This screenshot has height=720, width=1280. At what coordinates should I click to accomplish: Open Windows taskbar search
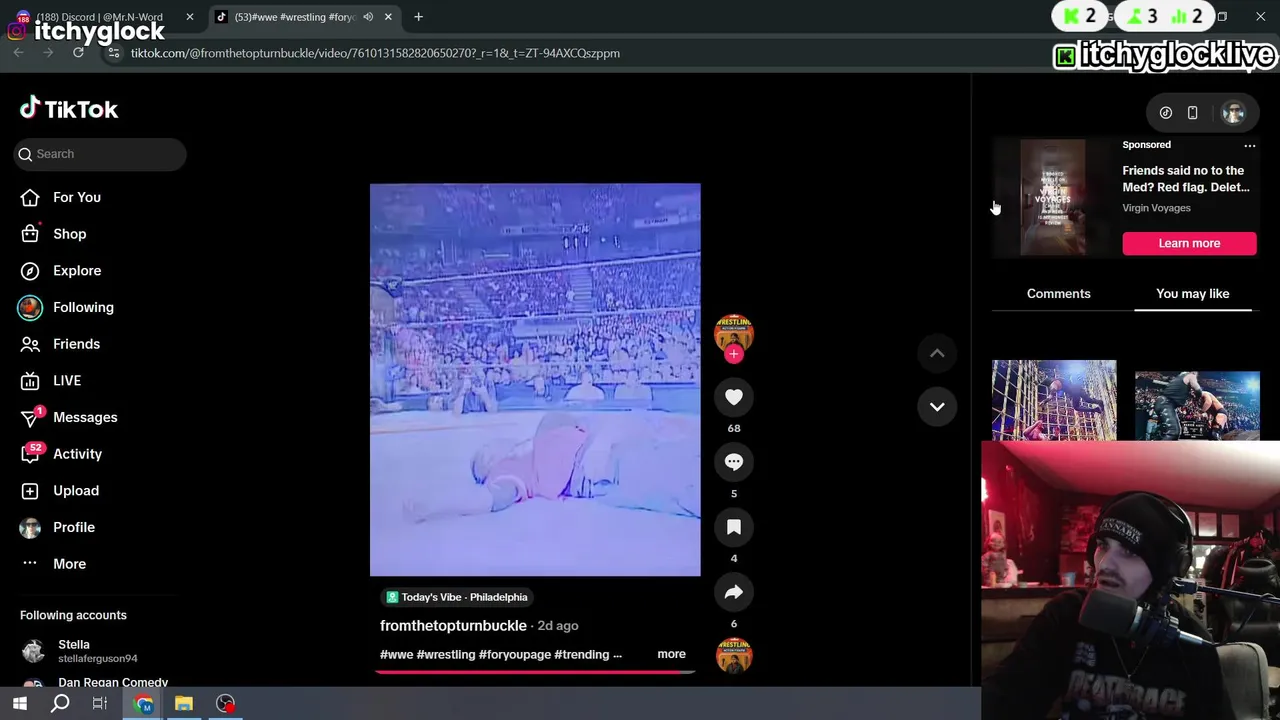(60, 703)
